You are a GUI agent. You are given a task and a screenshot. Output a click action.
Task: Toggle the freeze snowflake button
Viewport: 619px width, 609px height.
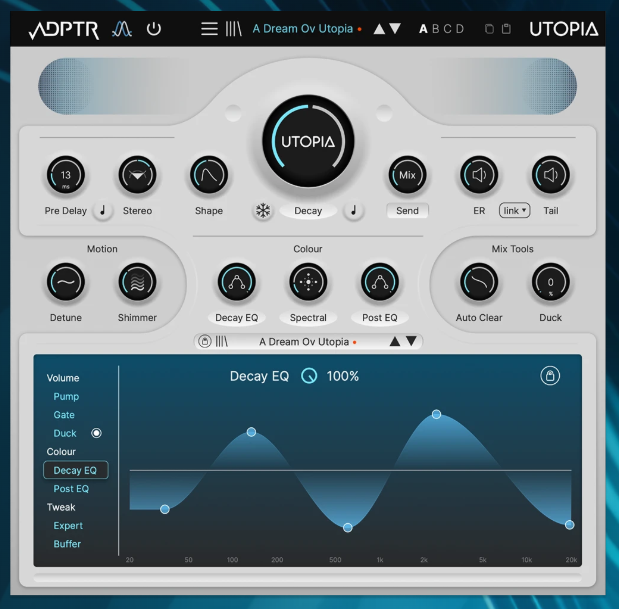(263, 211)
